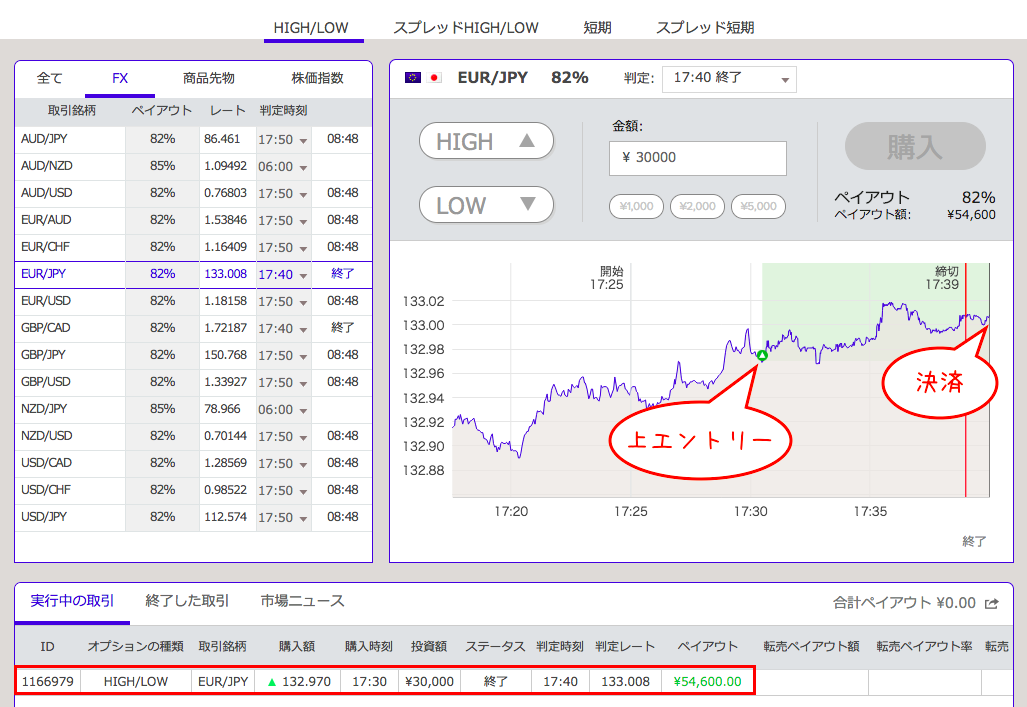1027x707 pixels.
Task: Click the green entry marker on chart
Action: click(762, 355)
